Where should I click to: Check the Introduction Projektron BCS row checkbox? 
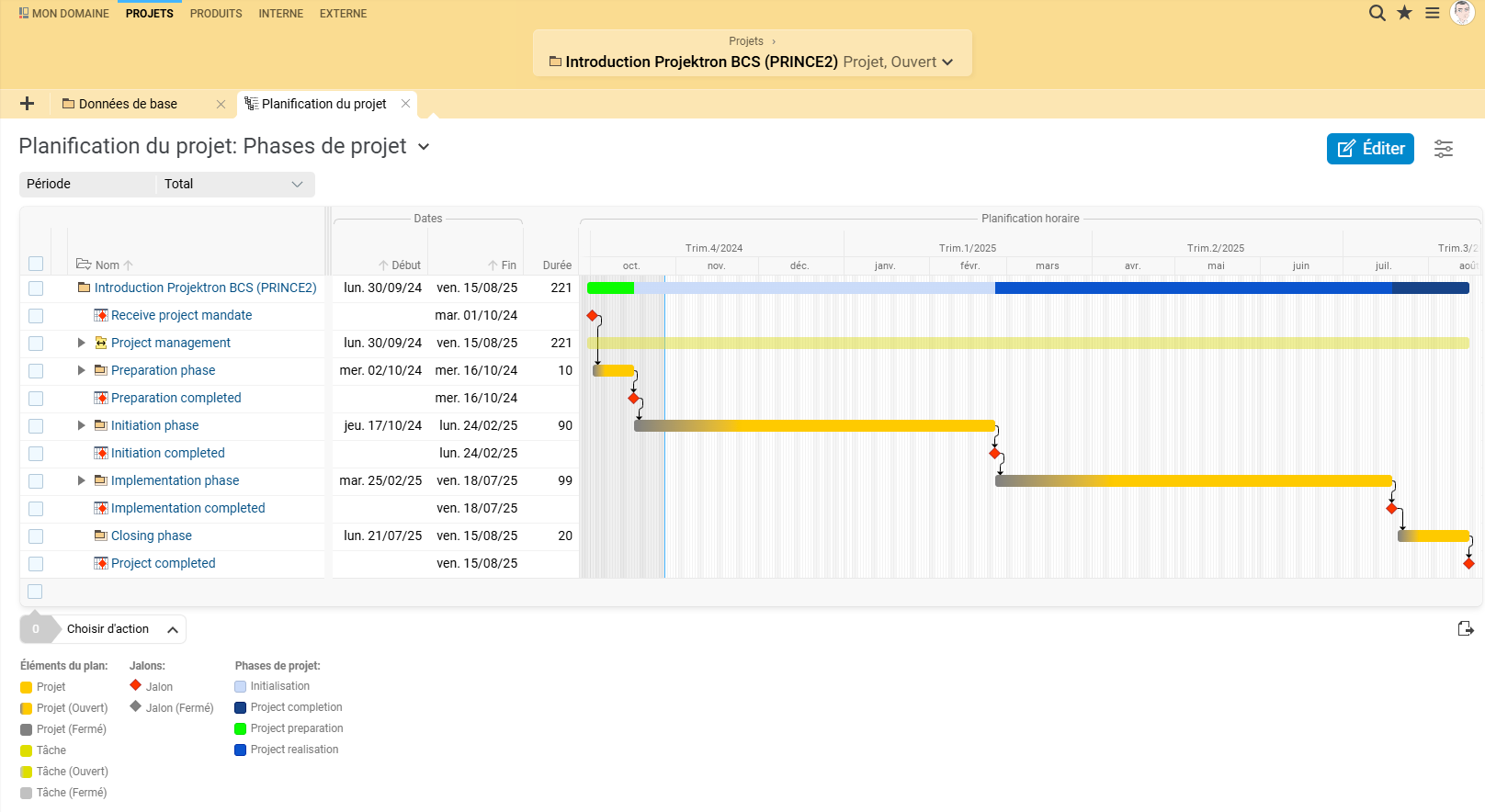[36, 288]
